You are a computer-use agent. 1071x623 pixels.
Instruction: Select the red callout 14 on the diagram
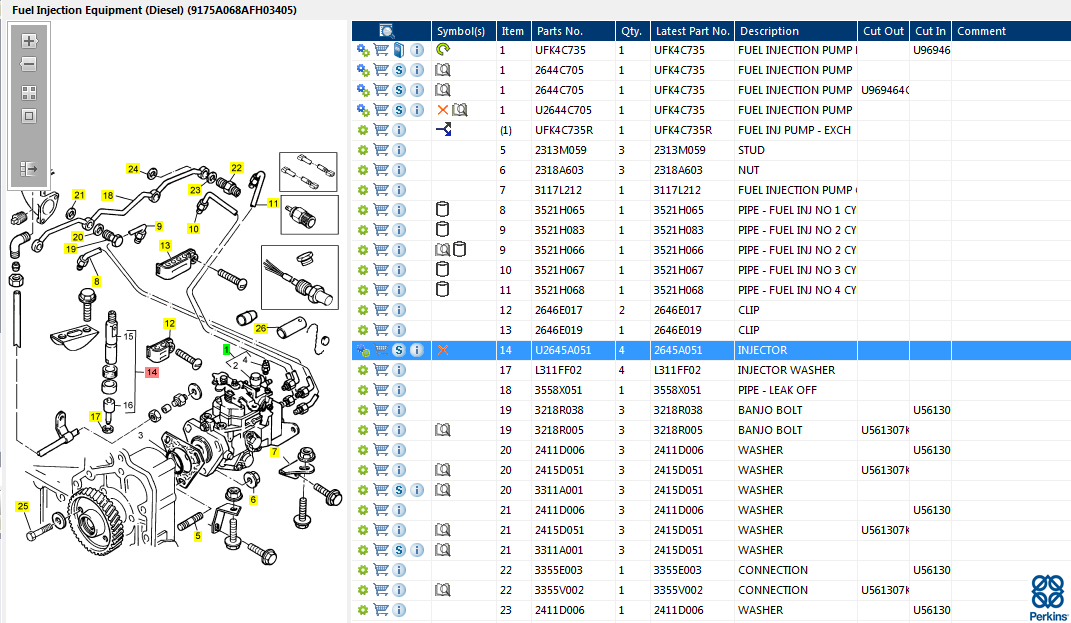(x=152, y=372)
